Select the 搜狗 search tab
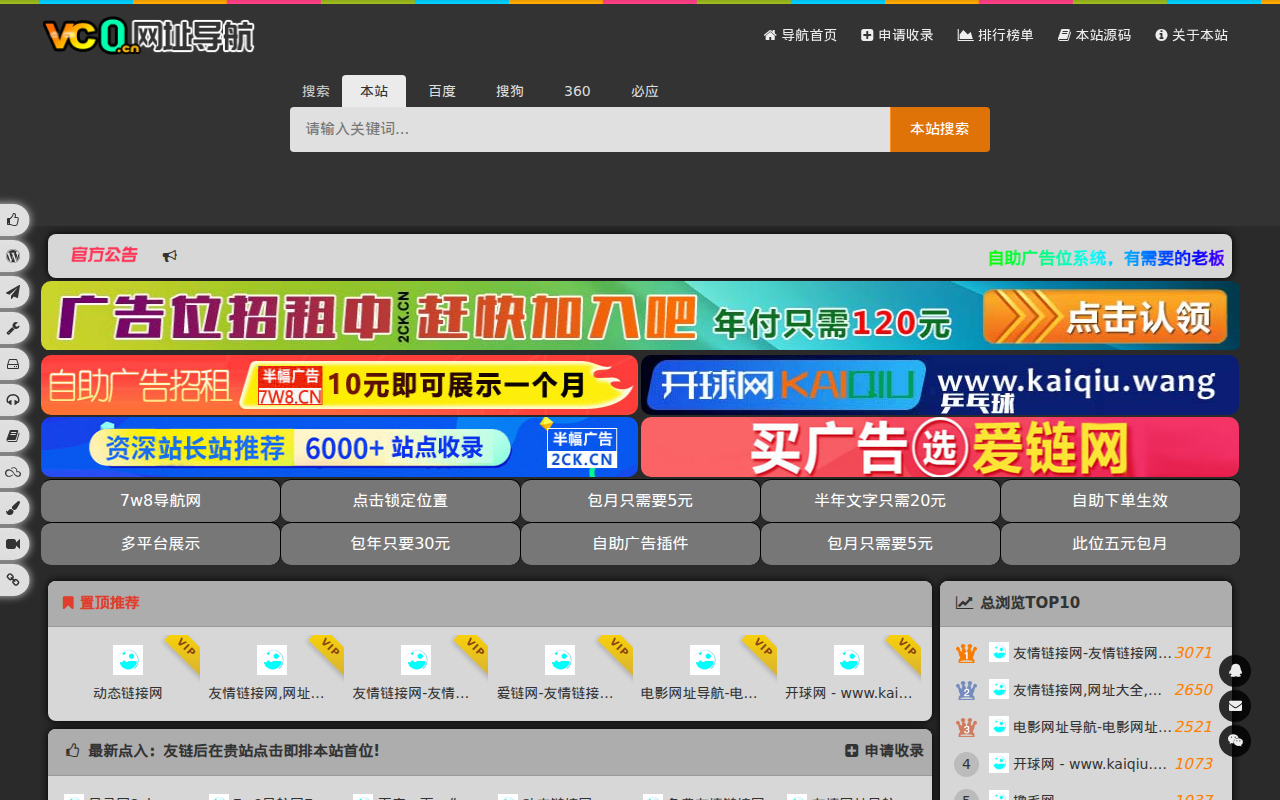Image resolution: width=1280 pixels, height=800 pixels. [510, 91]
